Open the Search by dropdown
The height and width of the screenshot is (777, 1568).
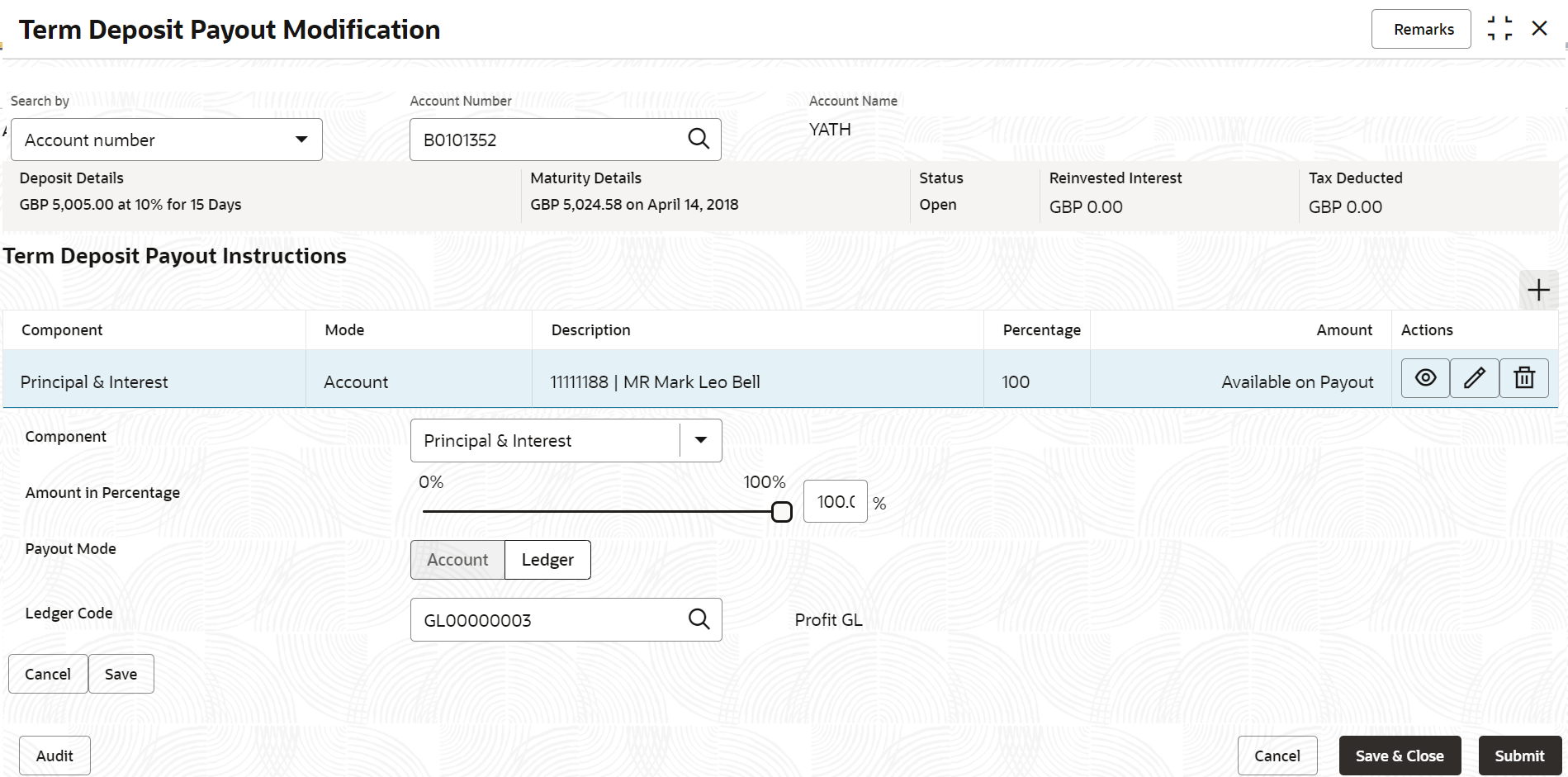(x=167, y=140)
